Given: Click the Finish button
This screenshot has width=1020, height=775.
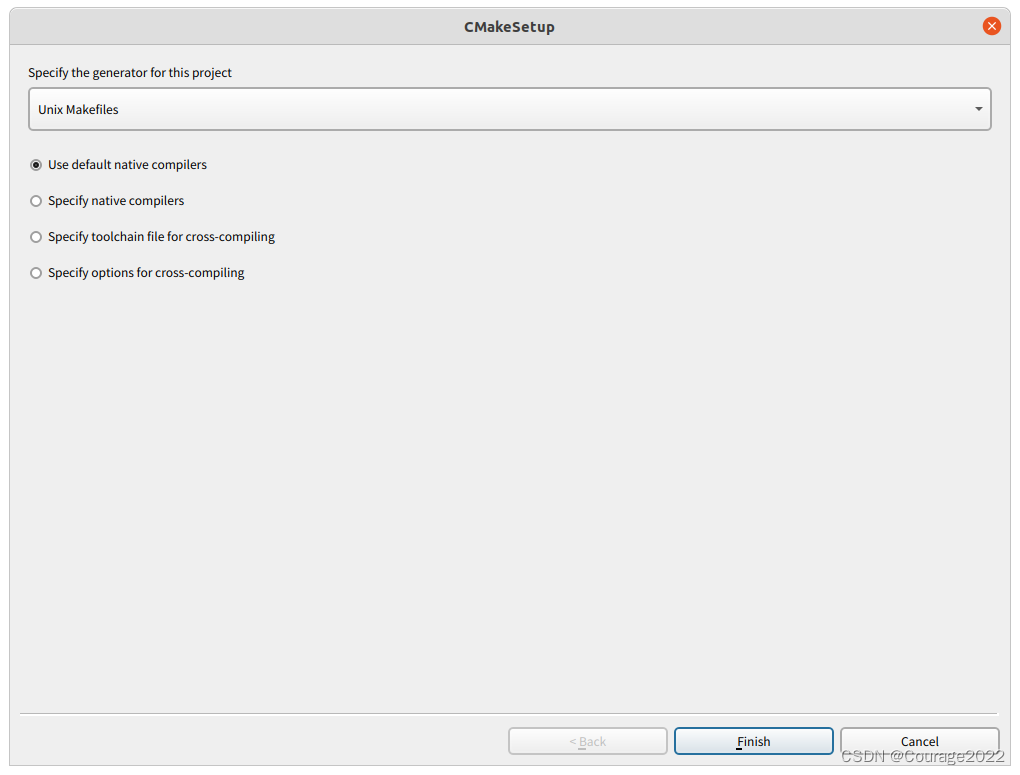Looking at the screenshot, I should pyautogui.click(x=753, y=741).
